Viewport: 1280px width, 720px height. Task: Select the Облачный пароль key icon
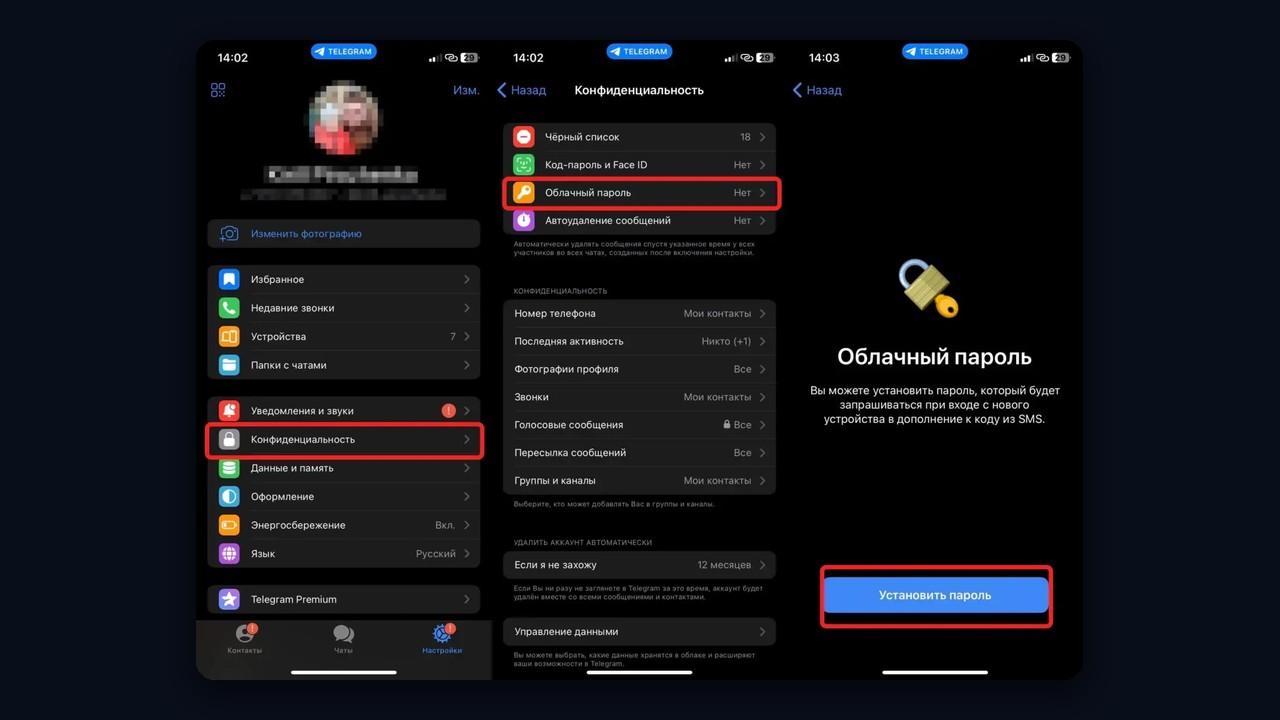point(524,193)
